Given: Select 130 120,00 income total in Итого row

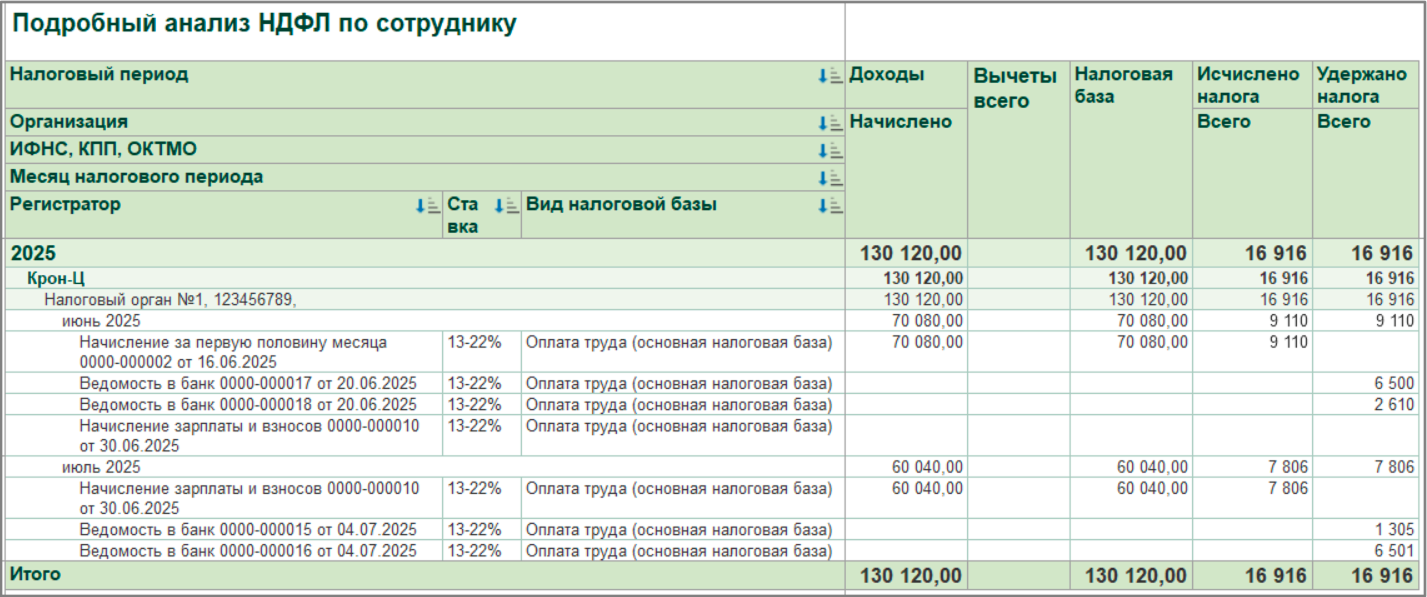Looking at the screenshot, I should (906, 576).
